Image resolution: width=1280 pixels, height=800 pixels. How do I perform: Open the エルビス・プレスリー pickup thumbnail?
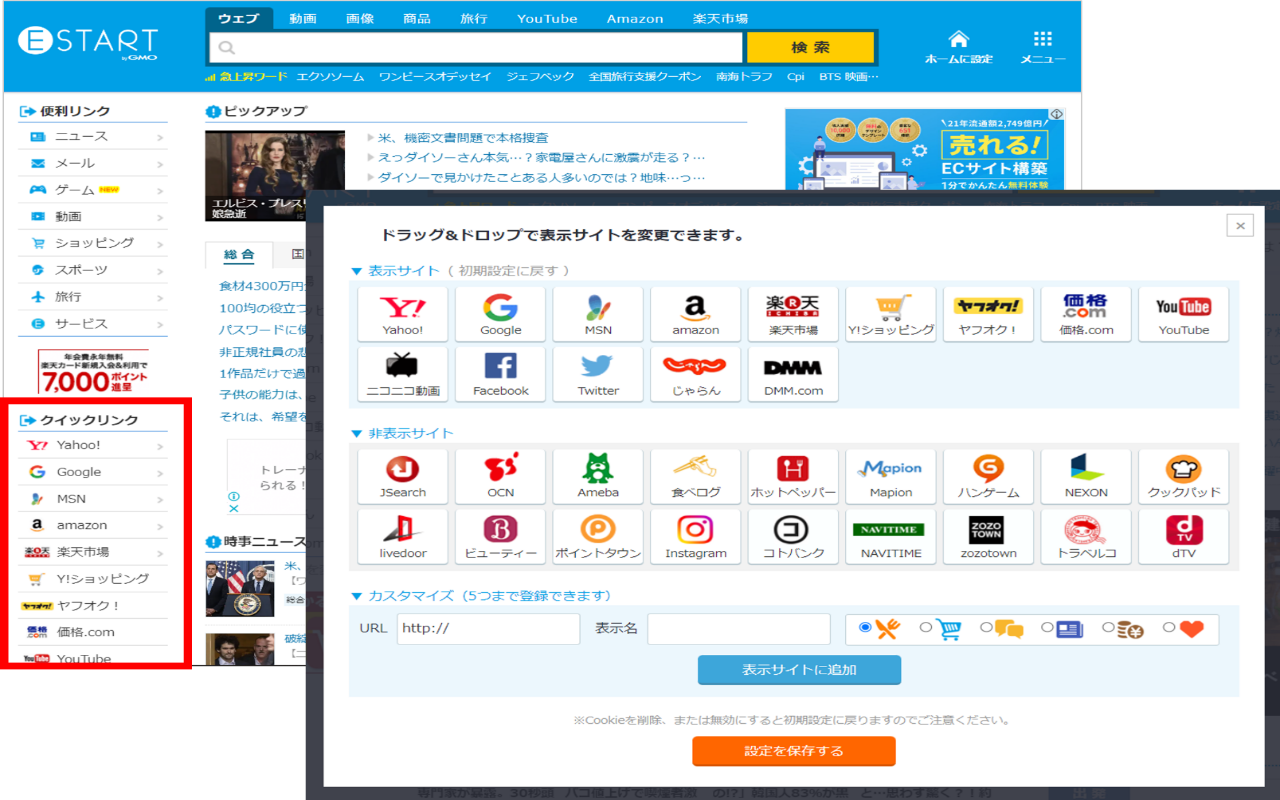[275, 176]
